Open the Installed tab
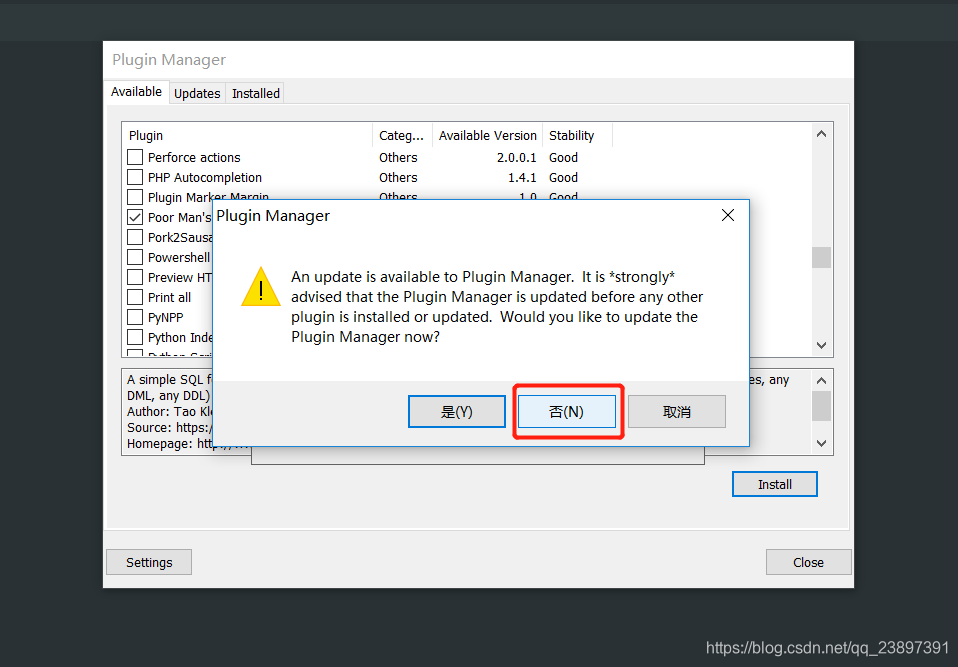The image size is (958, 667). point(255,93)
